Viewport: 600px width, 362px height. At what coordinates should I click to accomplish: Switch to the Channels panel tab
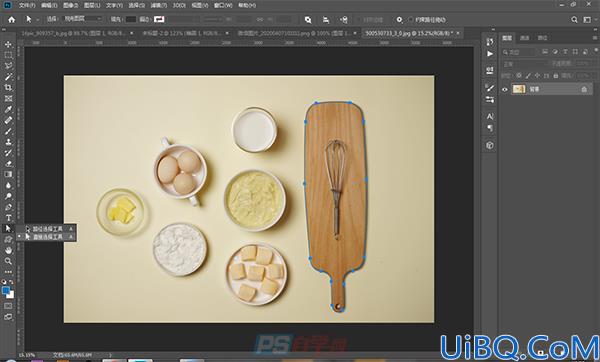tap(525, 38)
